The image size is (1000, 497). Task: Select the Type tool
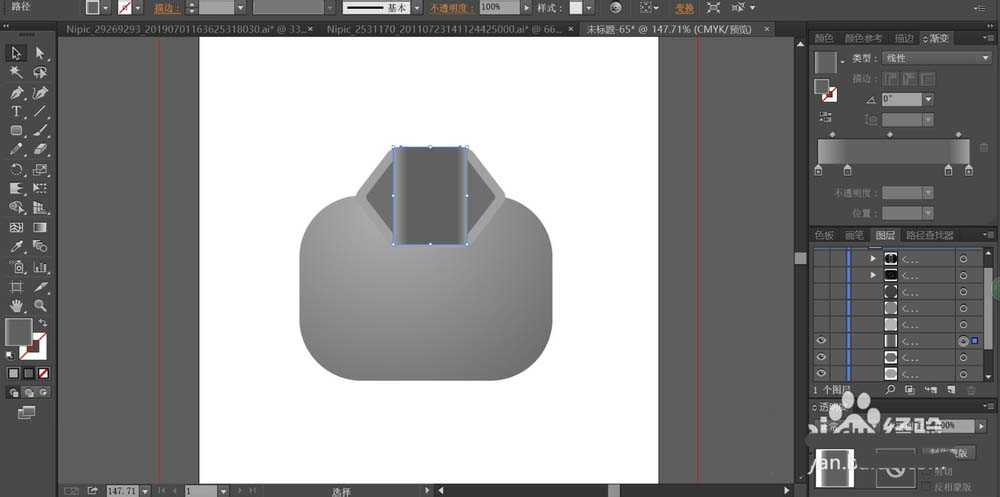point(17,111)
